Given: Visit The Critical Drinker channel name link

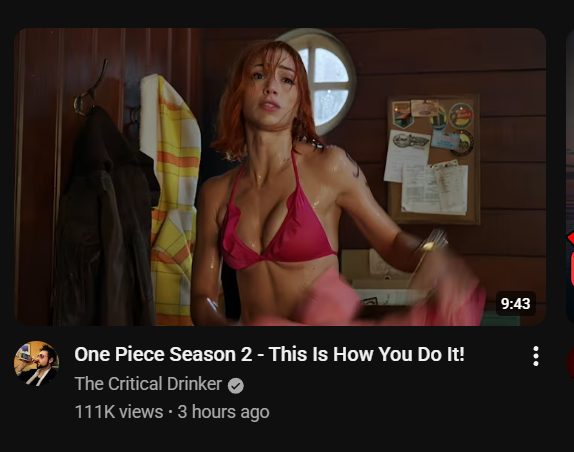Looking at the screenshot, I should pyautogui.click(x=148, y=384).
